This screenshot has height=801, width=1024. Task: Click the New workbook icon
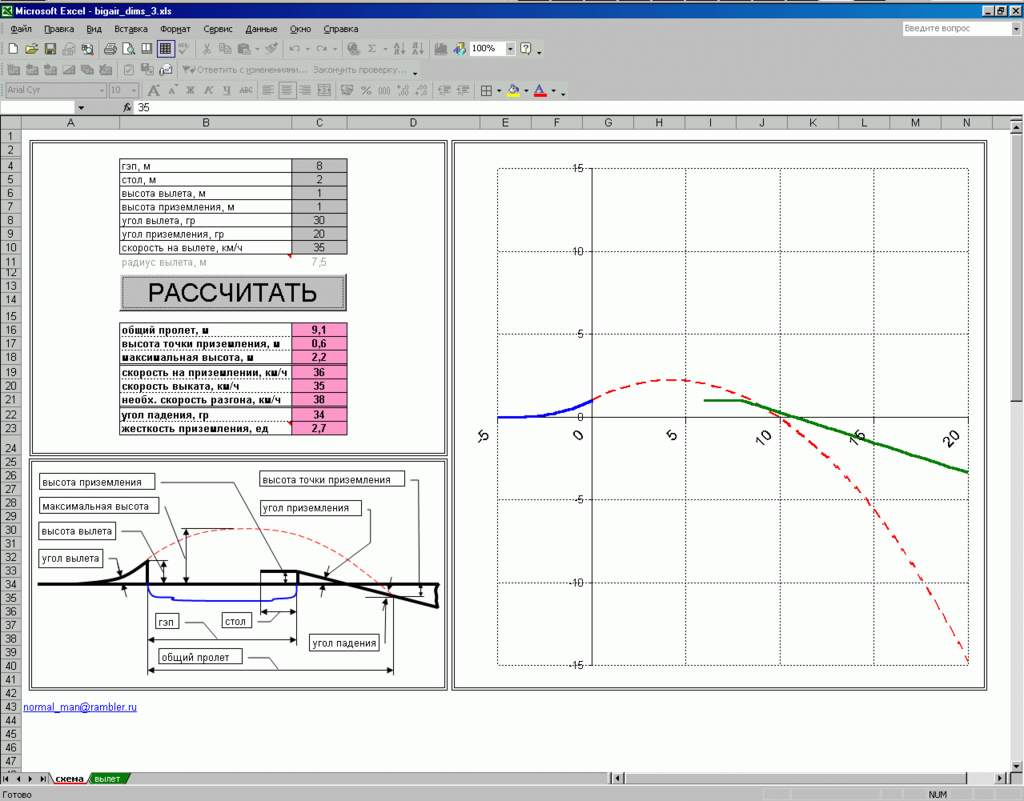click(13, 48)
